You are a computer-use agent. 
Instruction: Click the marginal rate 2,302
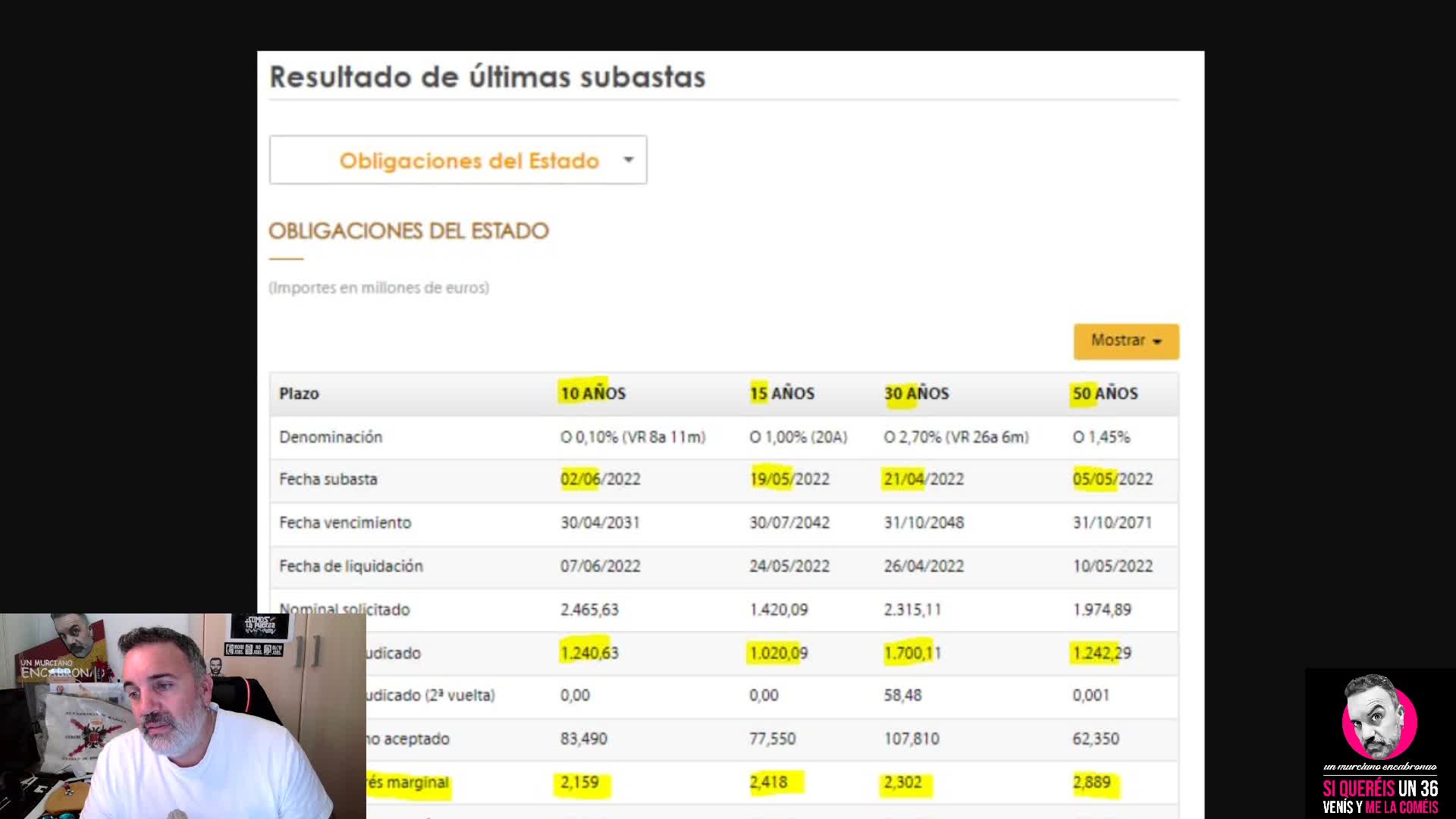(903, 783)
